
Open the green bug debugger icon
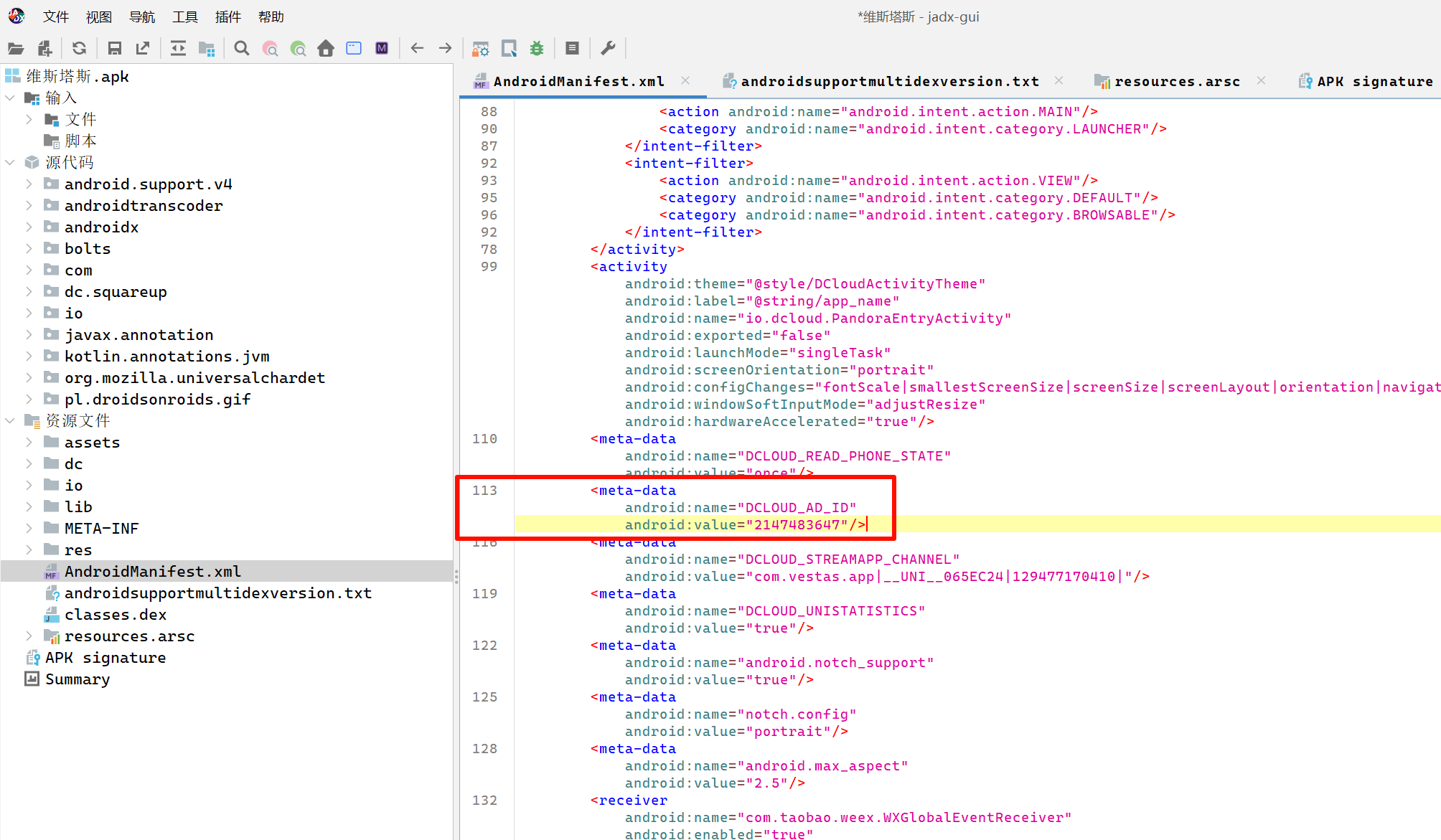click(537, 48)
